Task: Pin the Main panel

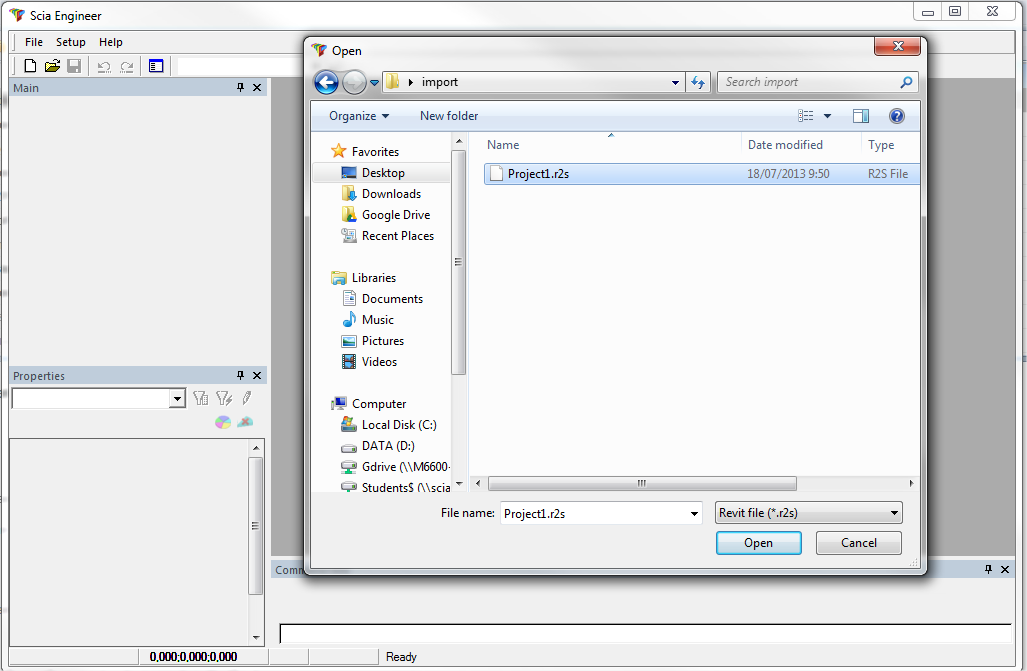Action: (240, 88)
